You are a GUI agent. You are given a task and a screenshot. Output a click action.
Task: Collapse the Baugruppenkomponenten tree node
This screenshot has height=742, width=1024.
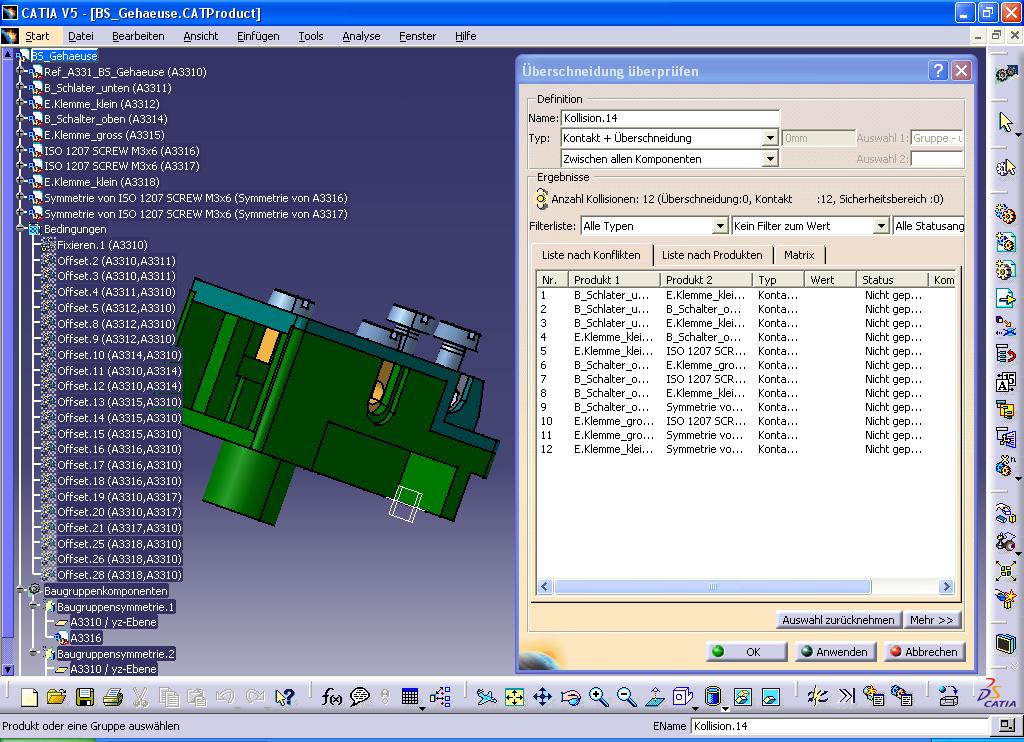coord(21,590)
